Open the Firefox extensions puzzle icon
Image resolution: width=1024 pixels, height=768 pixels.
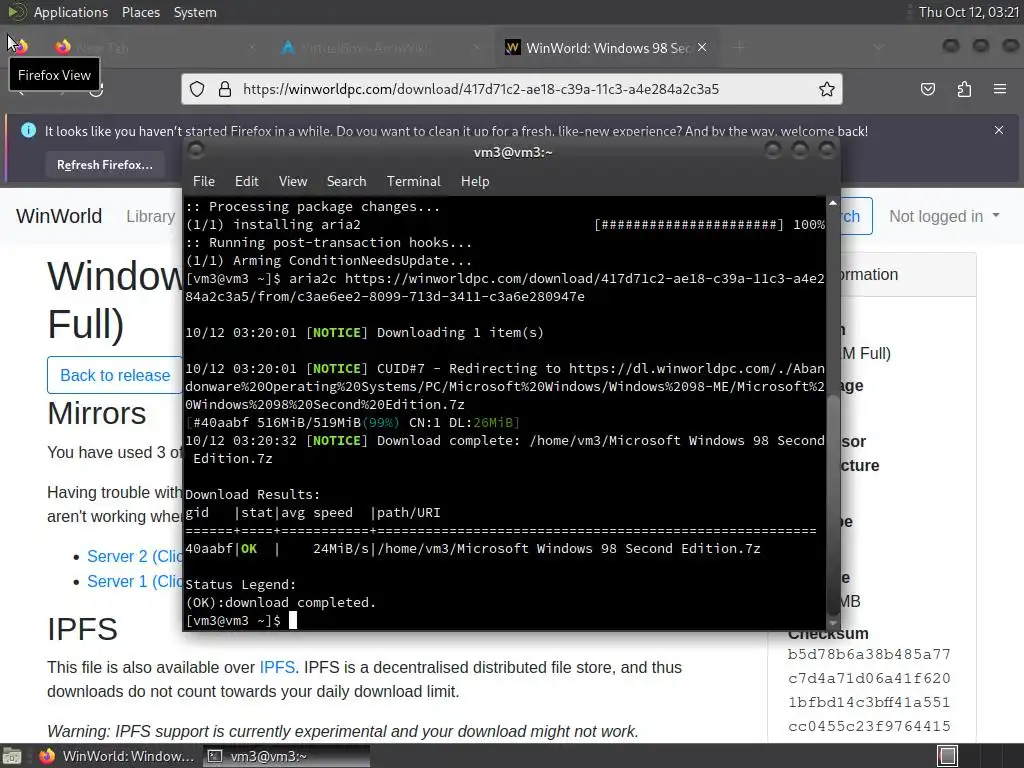coord(964,89)
